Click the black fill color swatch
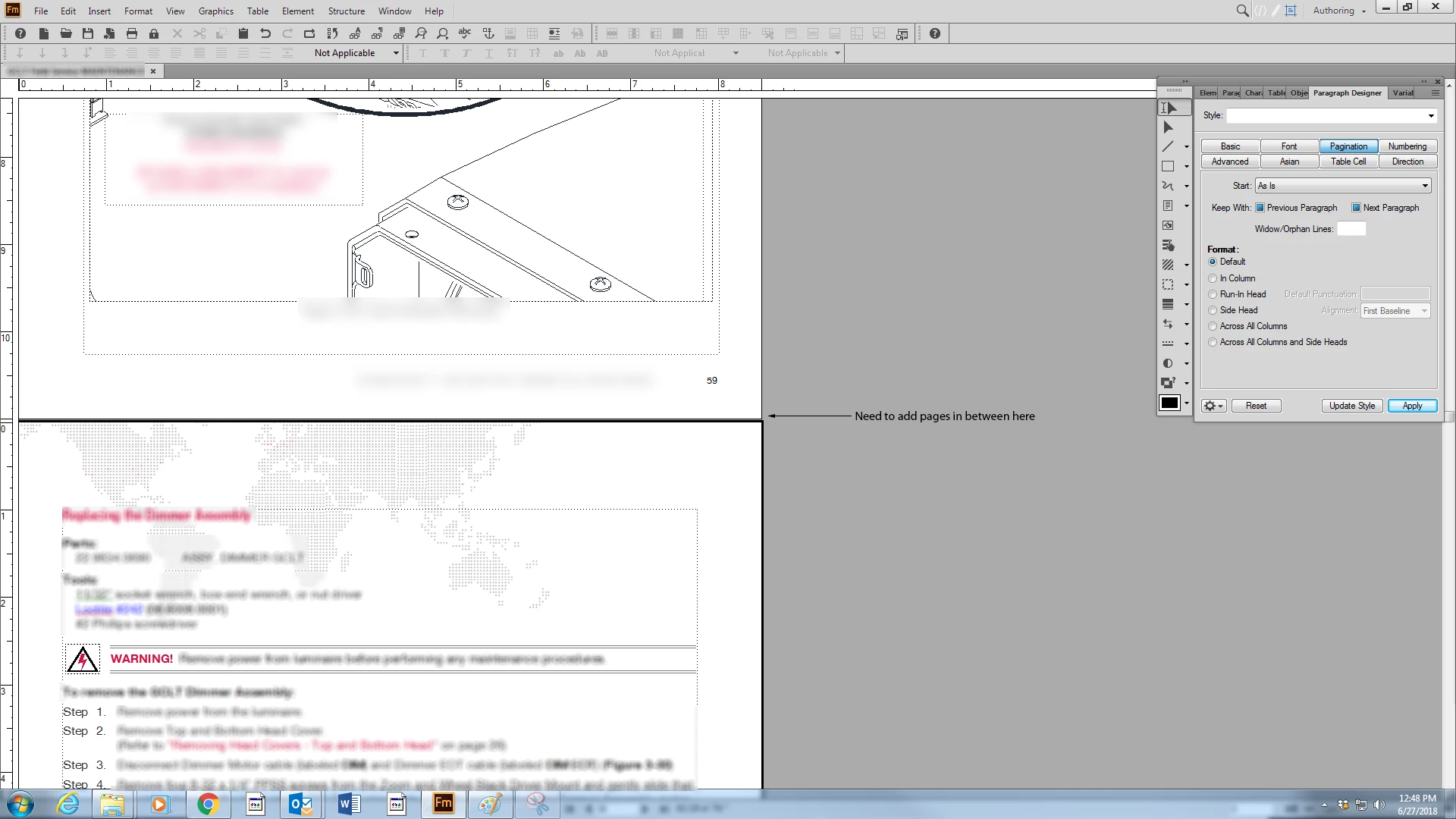 [x=1169, y=403]
